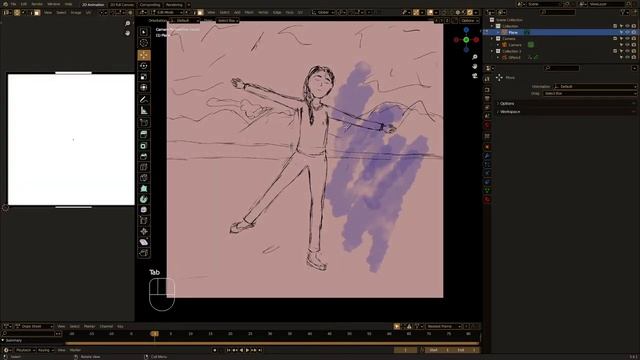Screen dimensions: 640x360
Task: Hide the GPencil object with its eye icon
Action: (x=627, y=58)
